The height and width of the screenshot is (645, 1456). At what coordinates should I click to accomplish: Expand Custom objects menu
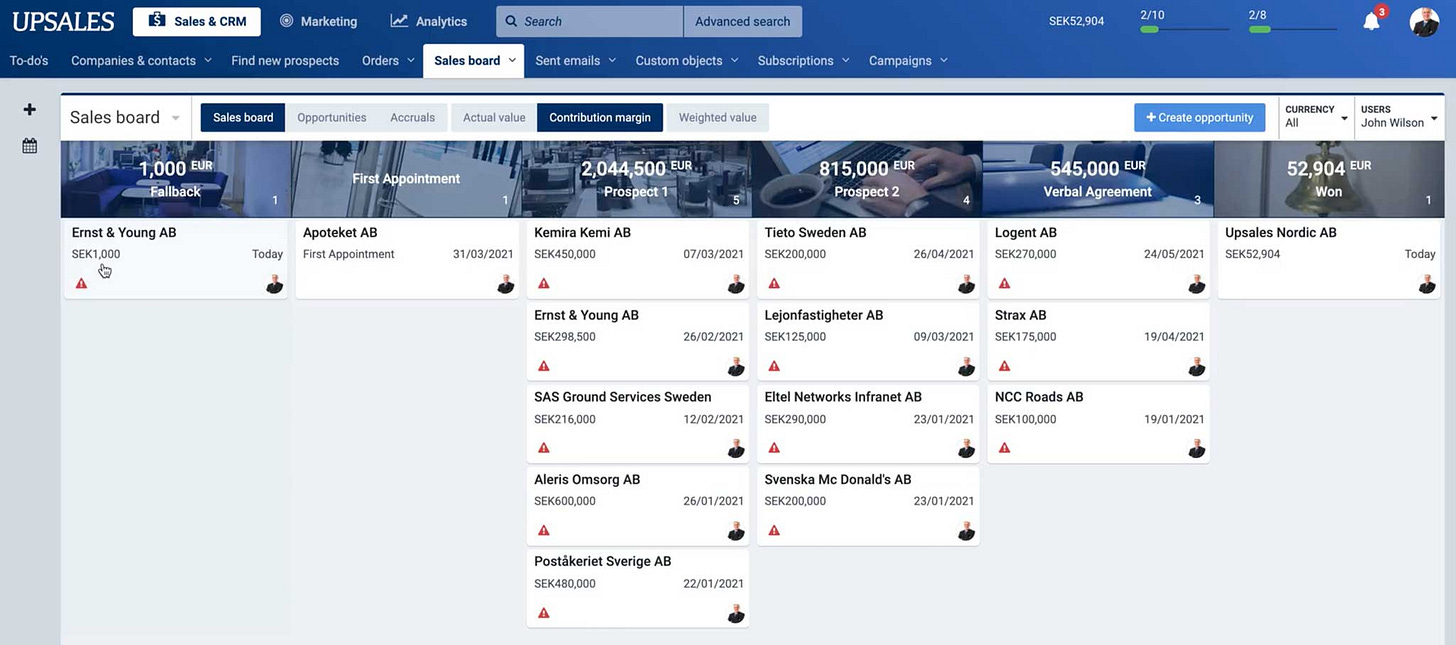click(687, 60)
